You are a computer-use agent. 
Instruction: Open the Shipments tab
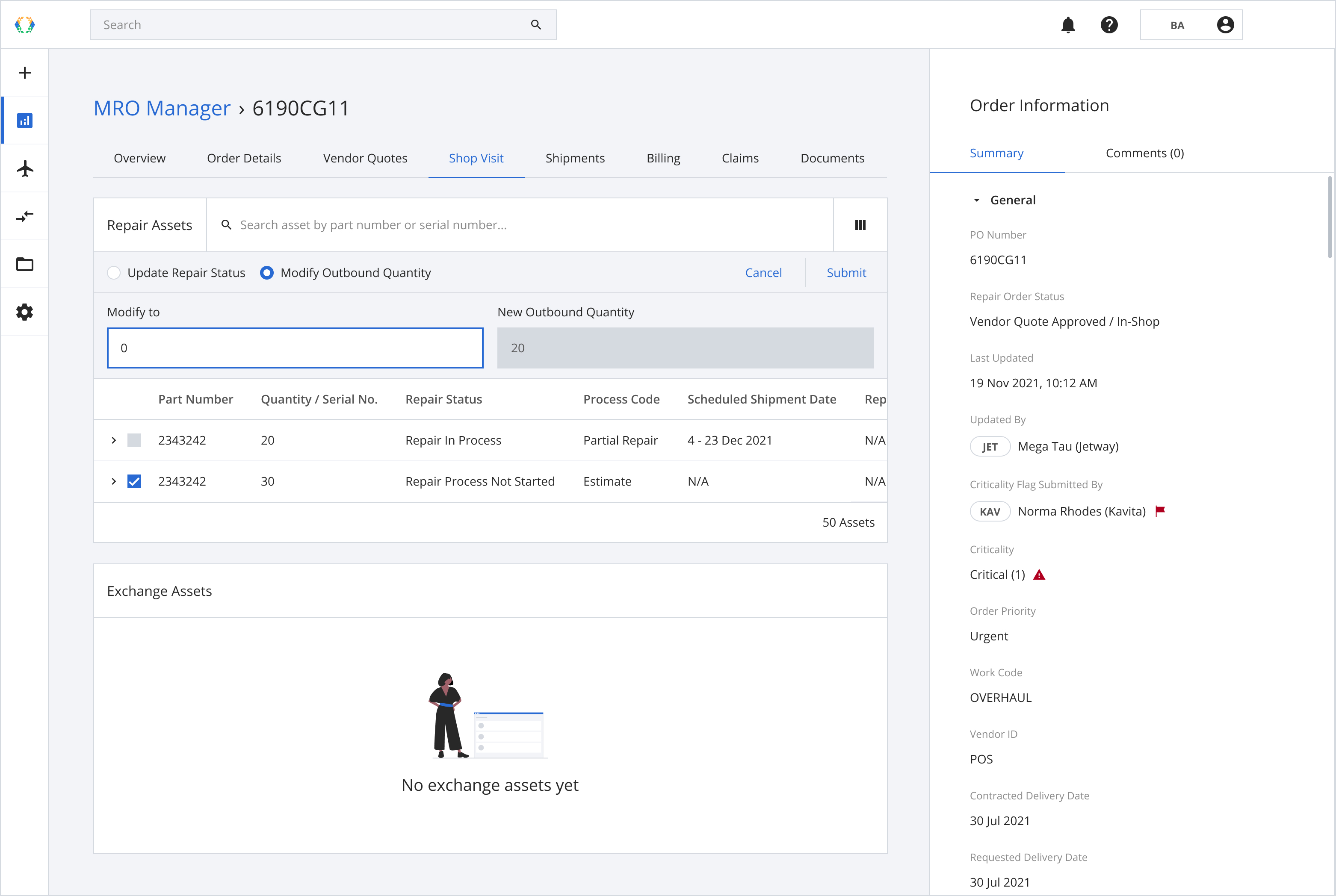[575, 158]
